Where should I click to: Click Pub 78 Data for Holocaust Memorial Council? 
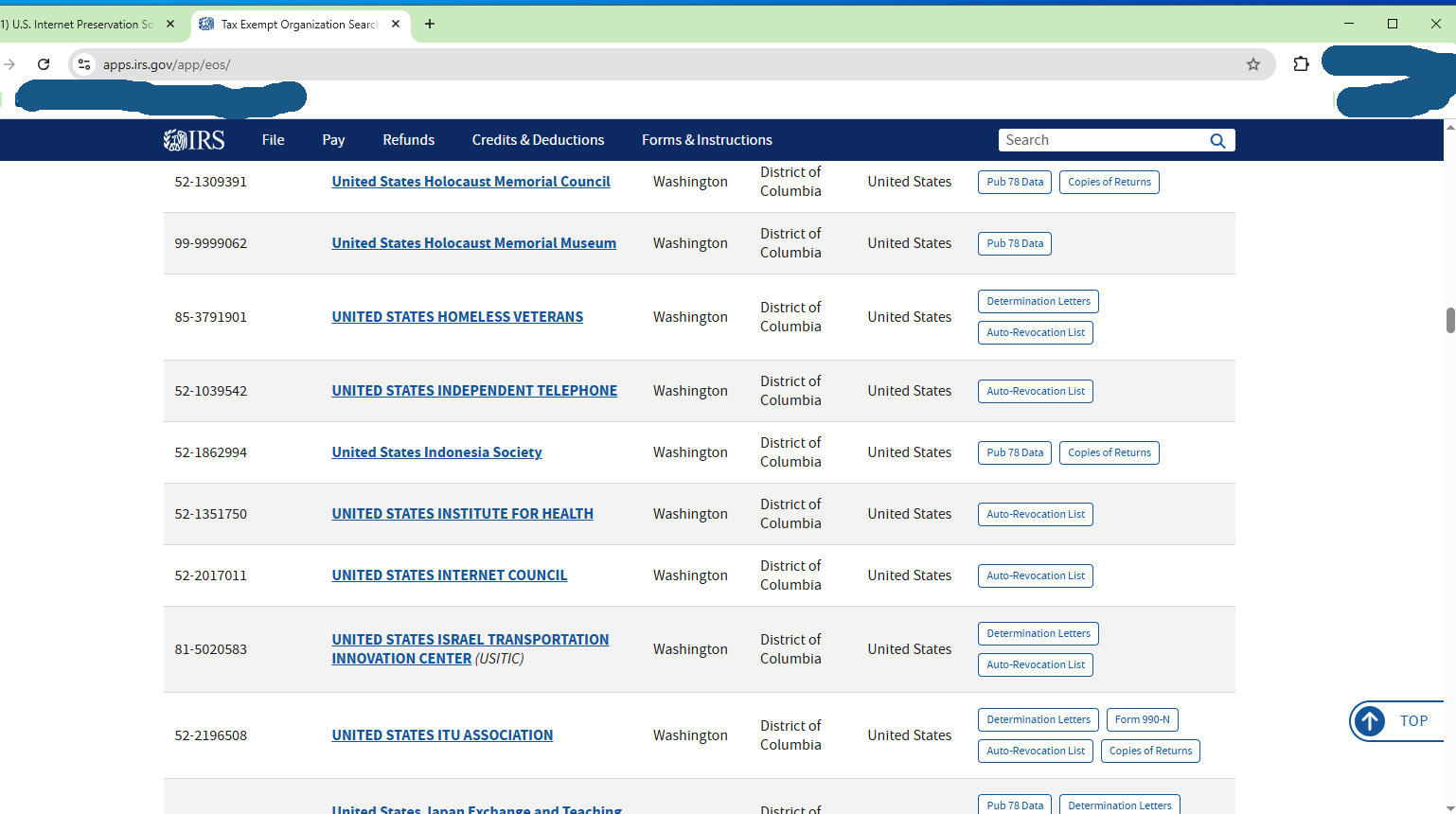tap(1015, 182)
